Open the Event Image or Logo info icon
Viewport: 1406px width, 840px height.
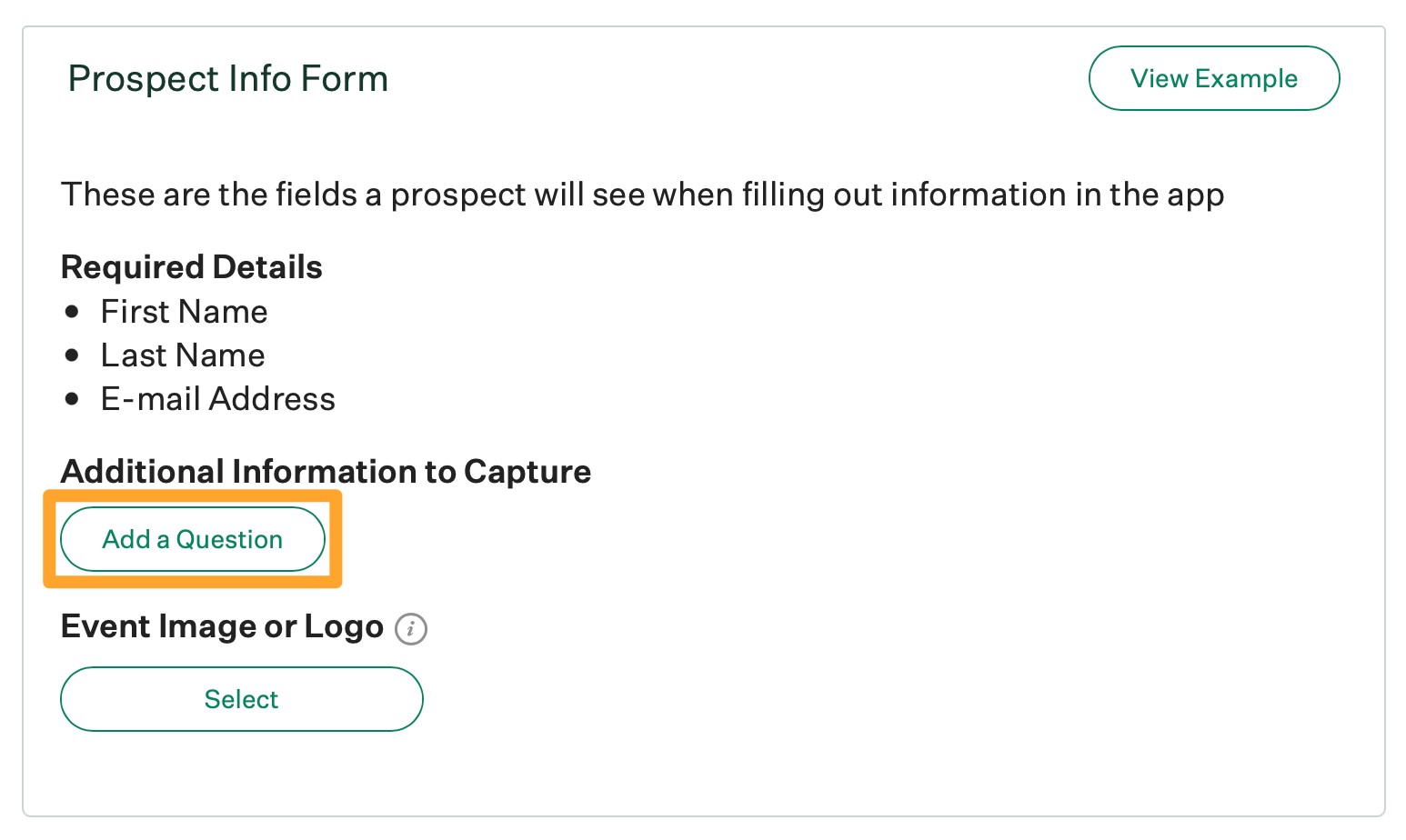click(411, 628)
